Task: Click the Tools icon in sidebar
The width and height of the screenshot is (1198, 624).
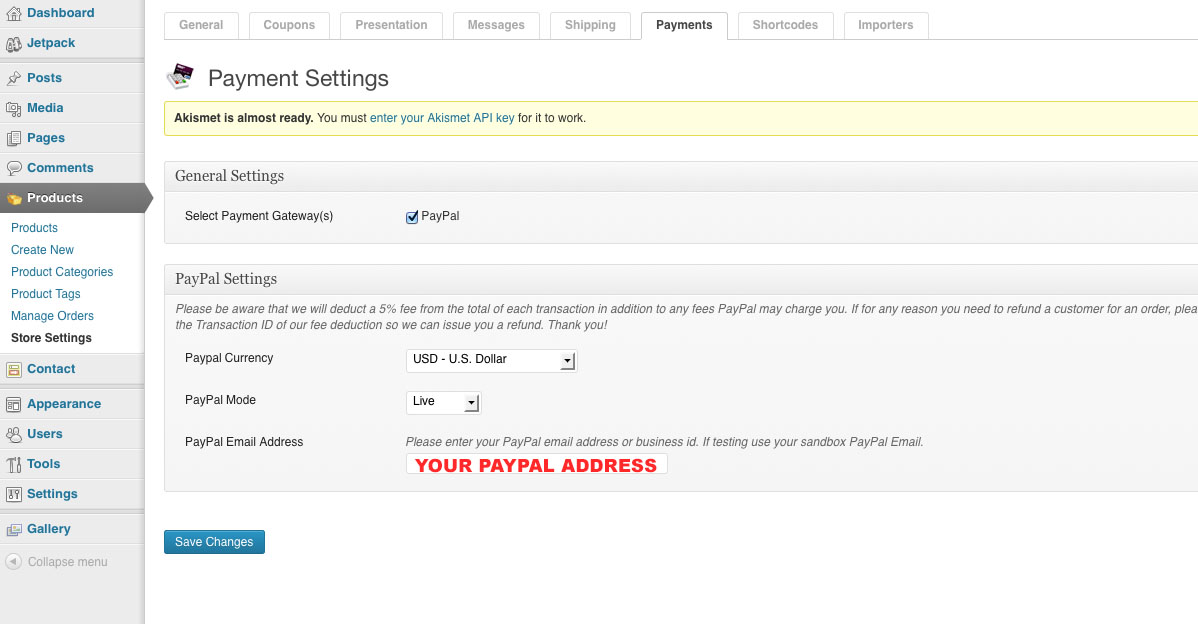Action: point(14,464)
